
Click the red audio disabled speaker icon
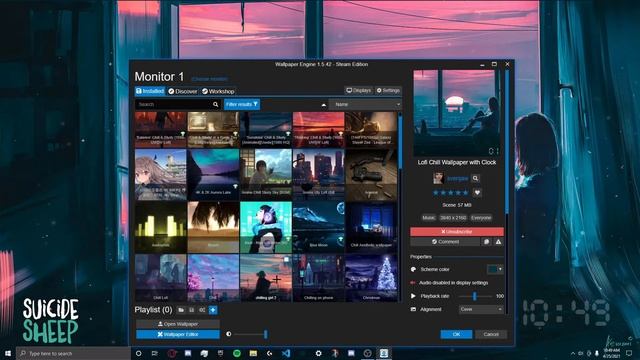click(x=413, y=282)
